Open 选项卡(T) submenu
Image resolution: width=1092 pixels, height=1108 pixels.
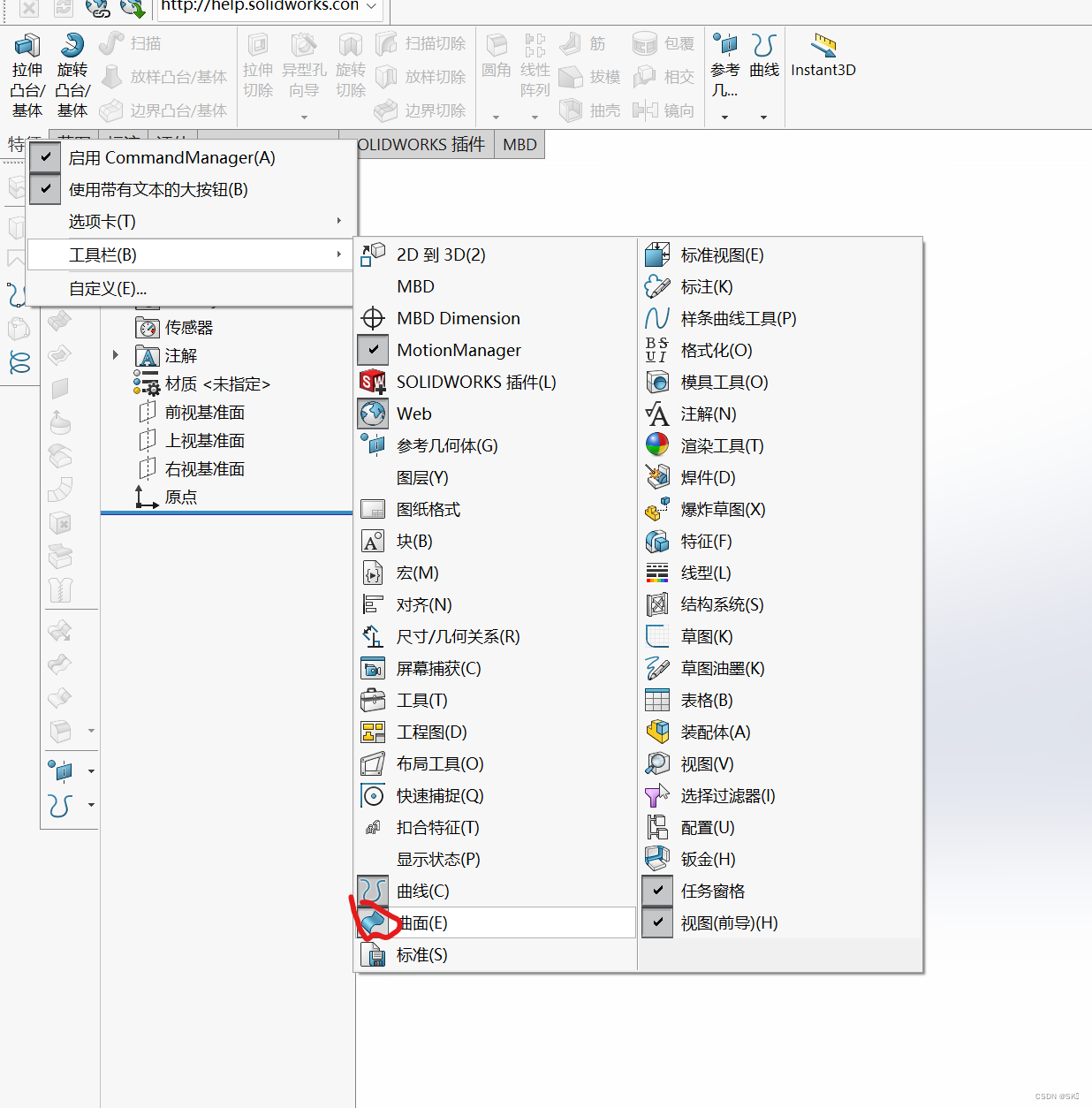coord(191,221)
